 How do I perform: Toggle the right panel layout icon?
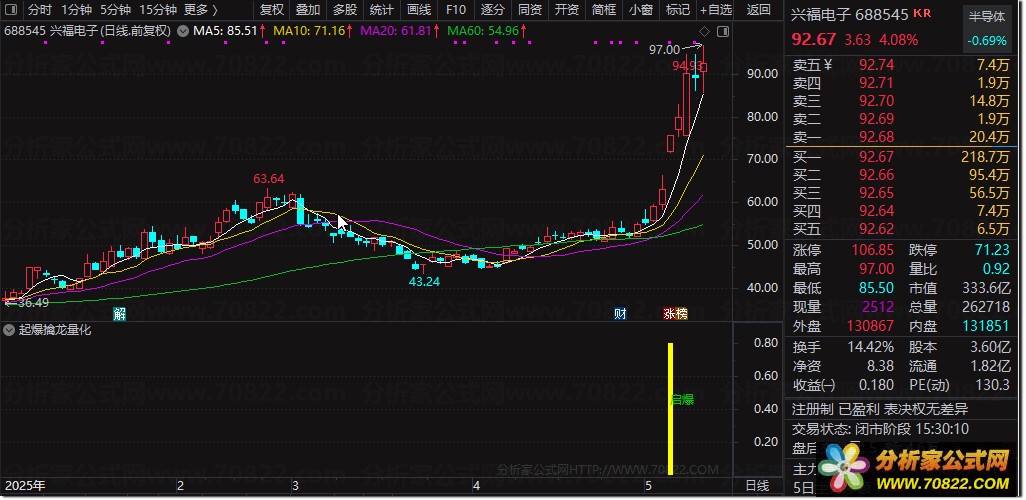[723, 31]
